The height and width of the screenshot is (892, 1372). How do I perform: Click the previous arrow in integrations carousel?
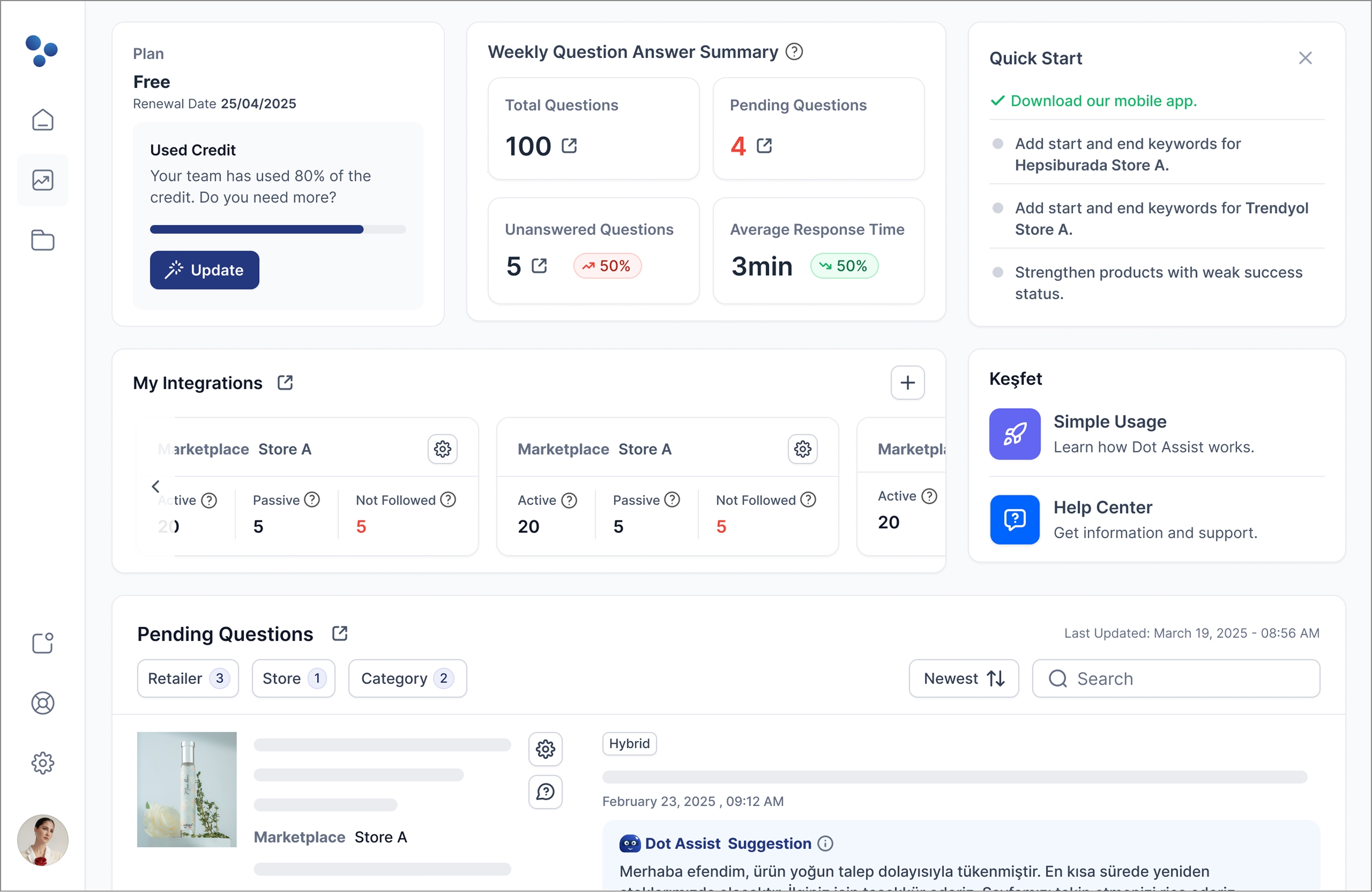155,486
